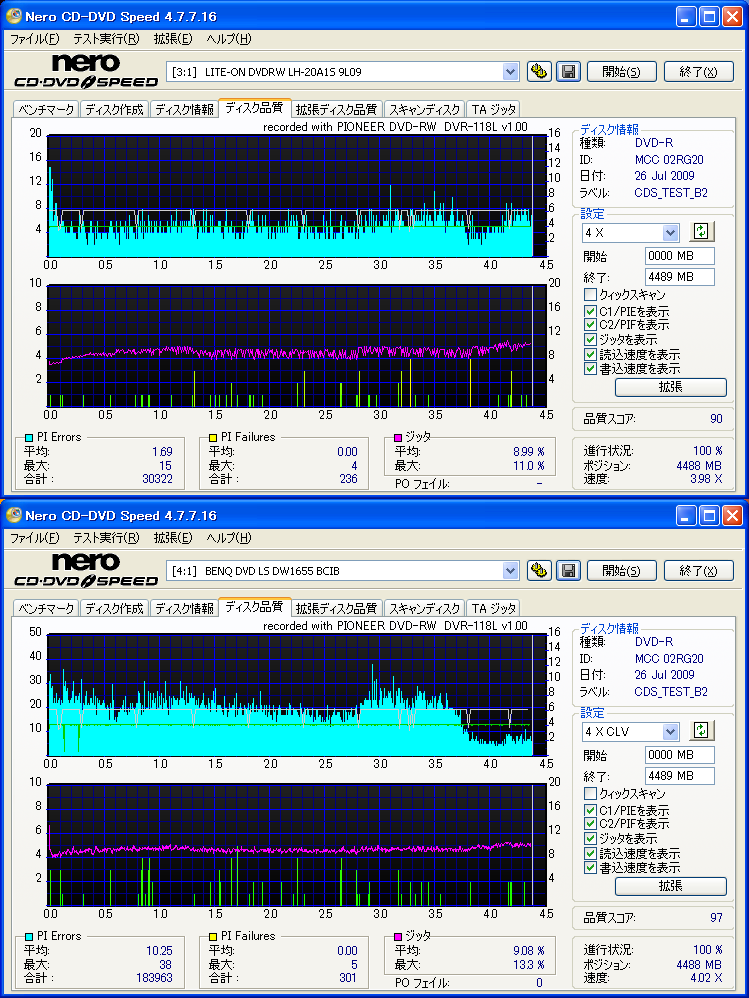
Task: Click the drive options icon in LITE-ON window
Action: click(x=539, y=71)
